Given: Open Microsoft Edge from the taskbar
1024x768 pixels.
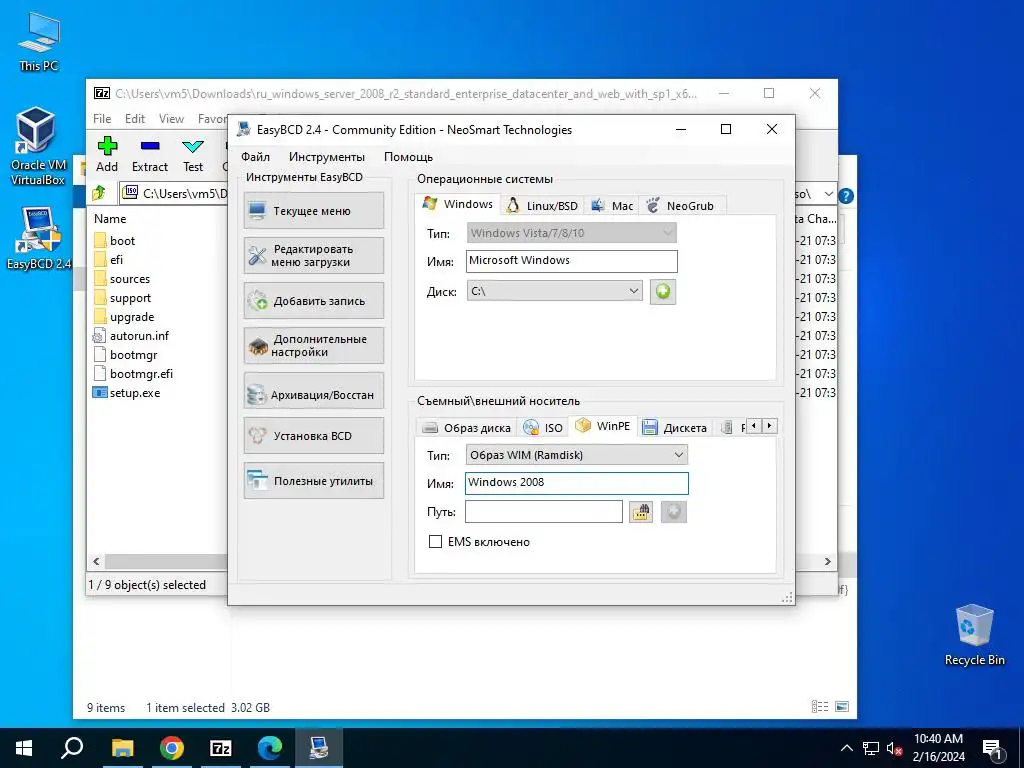Looking at the screenshot, I should click(x=269, y=748).
